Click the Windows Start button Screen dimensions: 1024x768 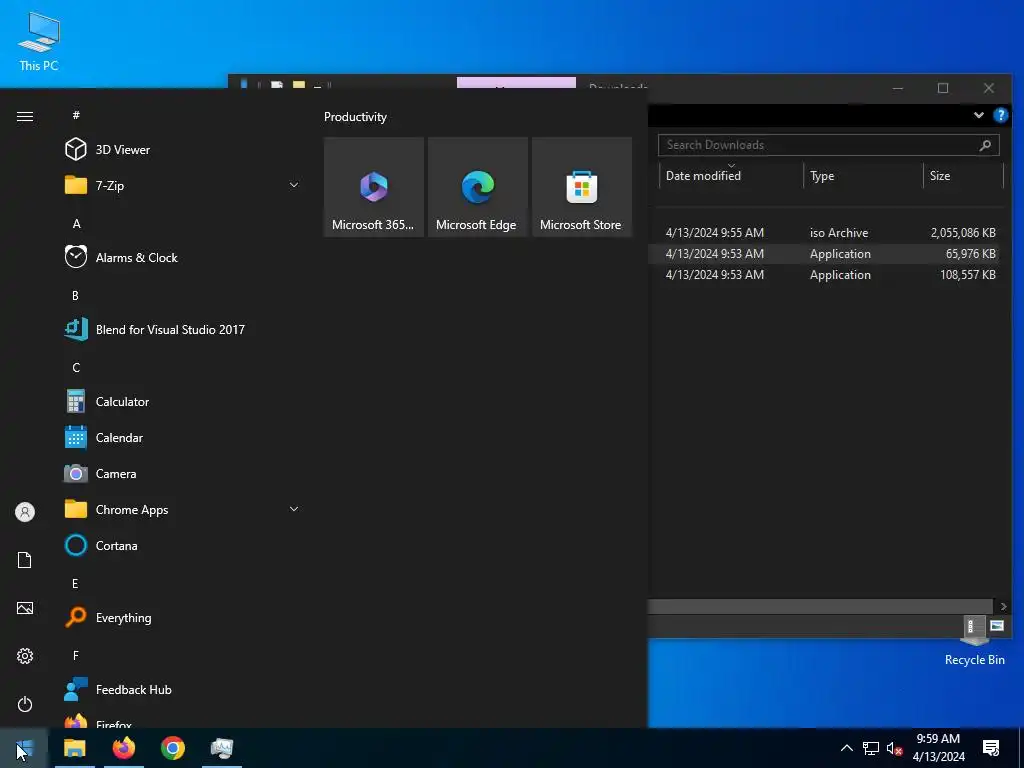tap(24, 748)
